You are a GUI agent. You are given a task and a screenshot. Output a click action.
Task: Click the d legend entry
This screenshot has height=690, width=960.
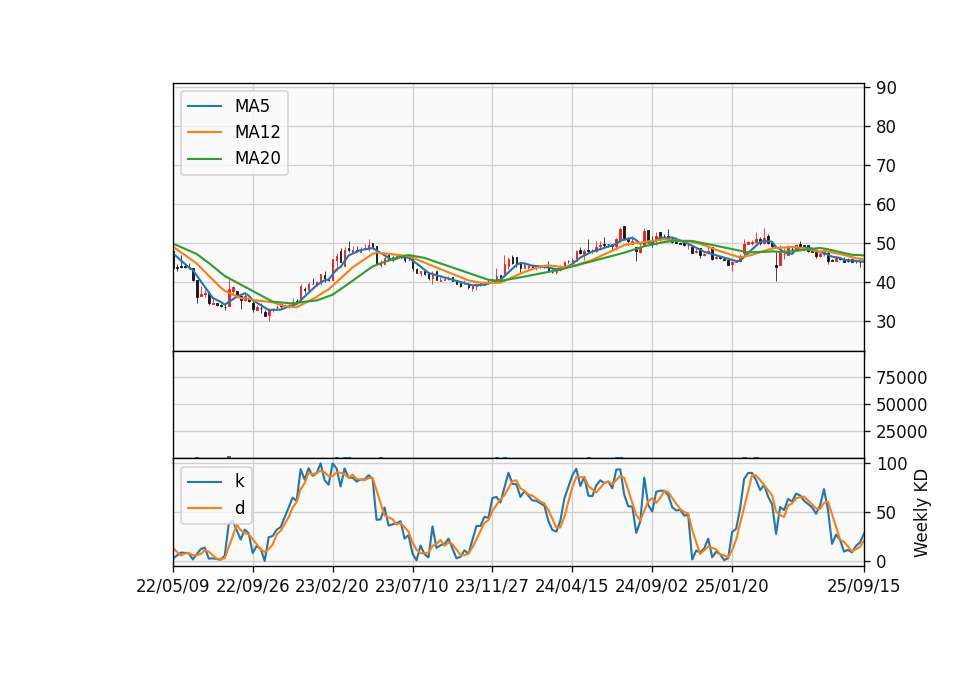click(216, 508)
